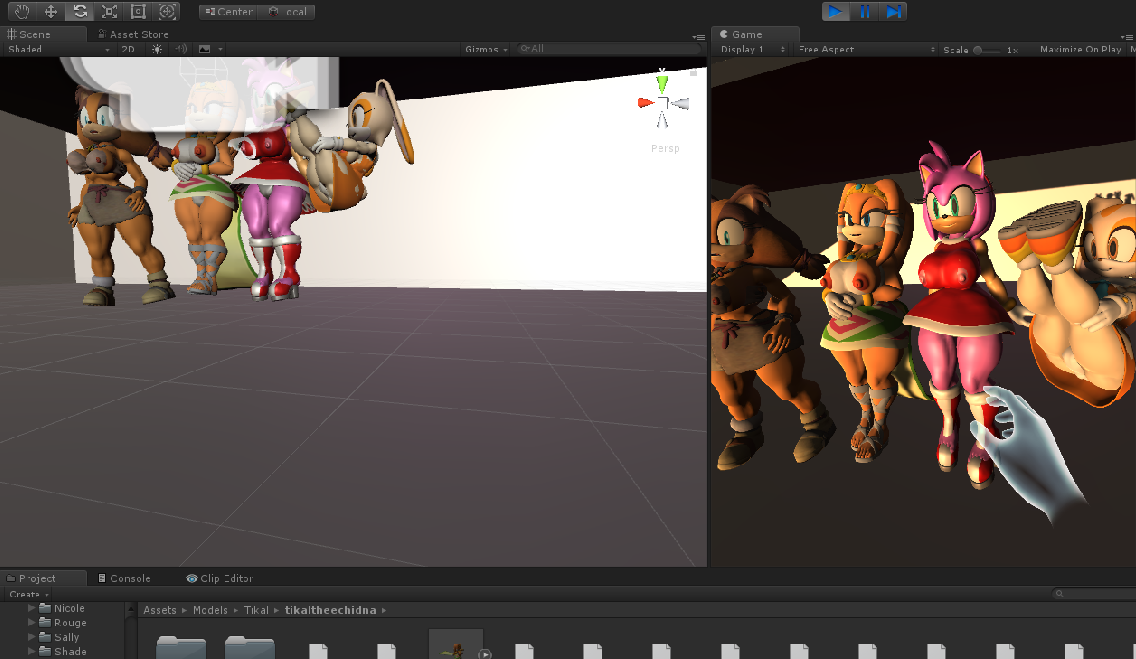Screen dimensions: 1136x659
Task: Select the Rotate tool
Action: (x=80, y=11)
